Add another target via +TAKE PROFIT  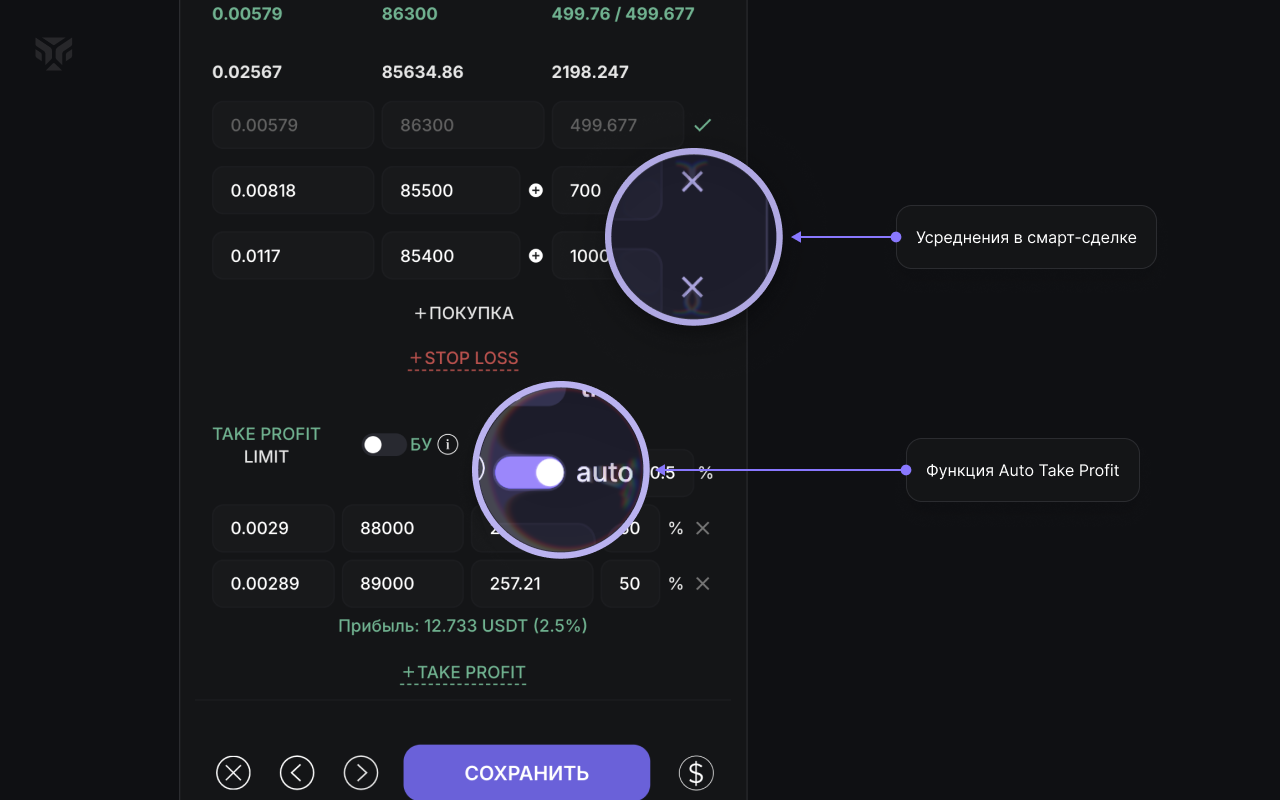[x=463, y=672]
